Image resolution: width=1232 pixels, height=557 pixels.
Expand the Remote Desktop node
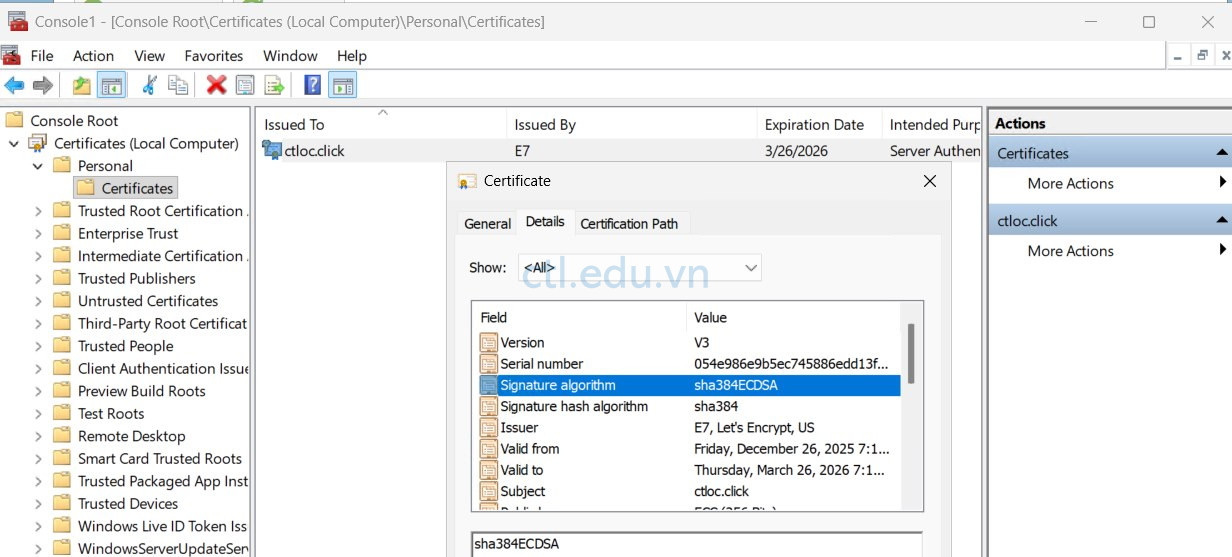(38, 436)
